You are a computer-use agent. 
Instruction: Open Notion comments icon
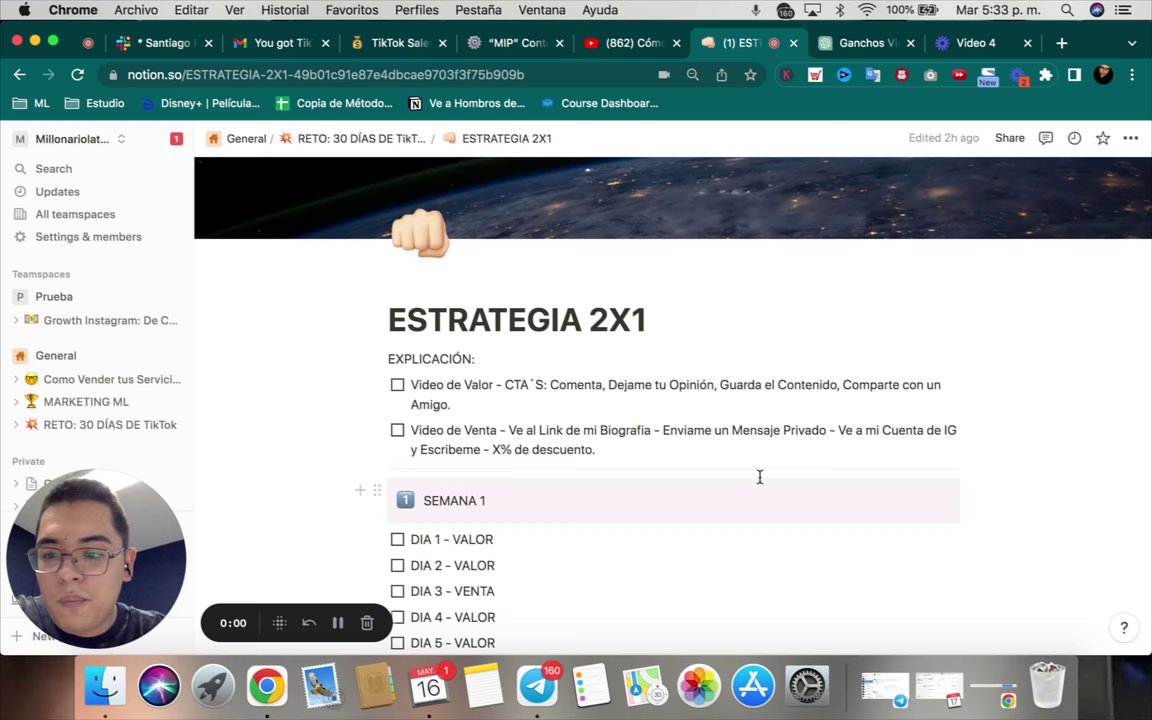[1045, 138]
